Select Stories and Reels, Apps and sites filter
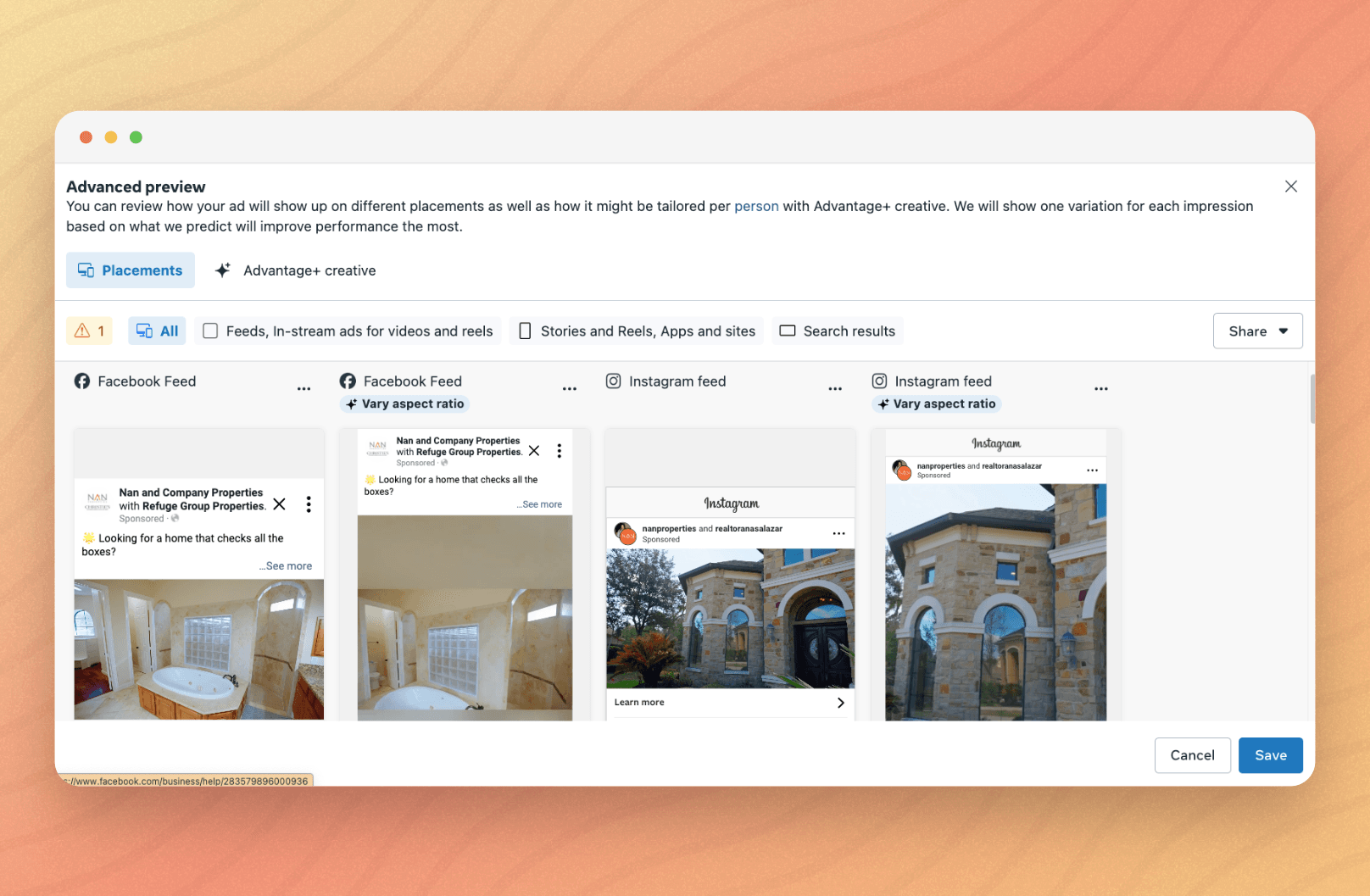 (x=637, y=331)
